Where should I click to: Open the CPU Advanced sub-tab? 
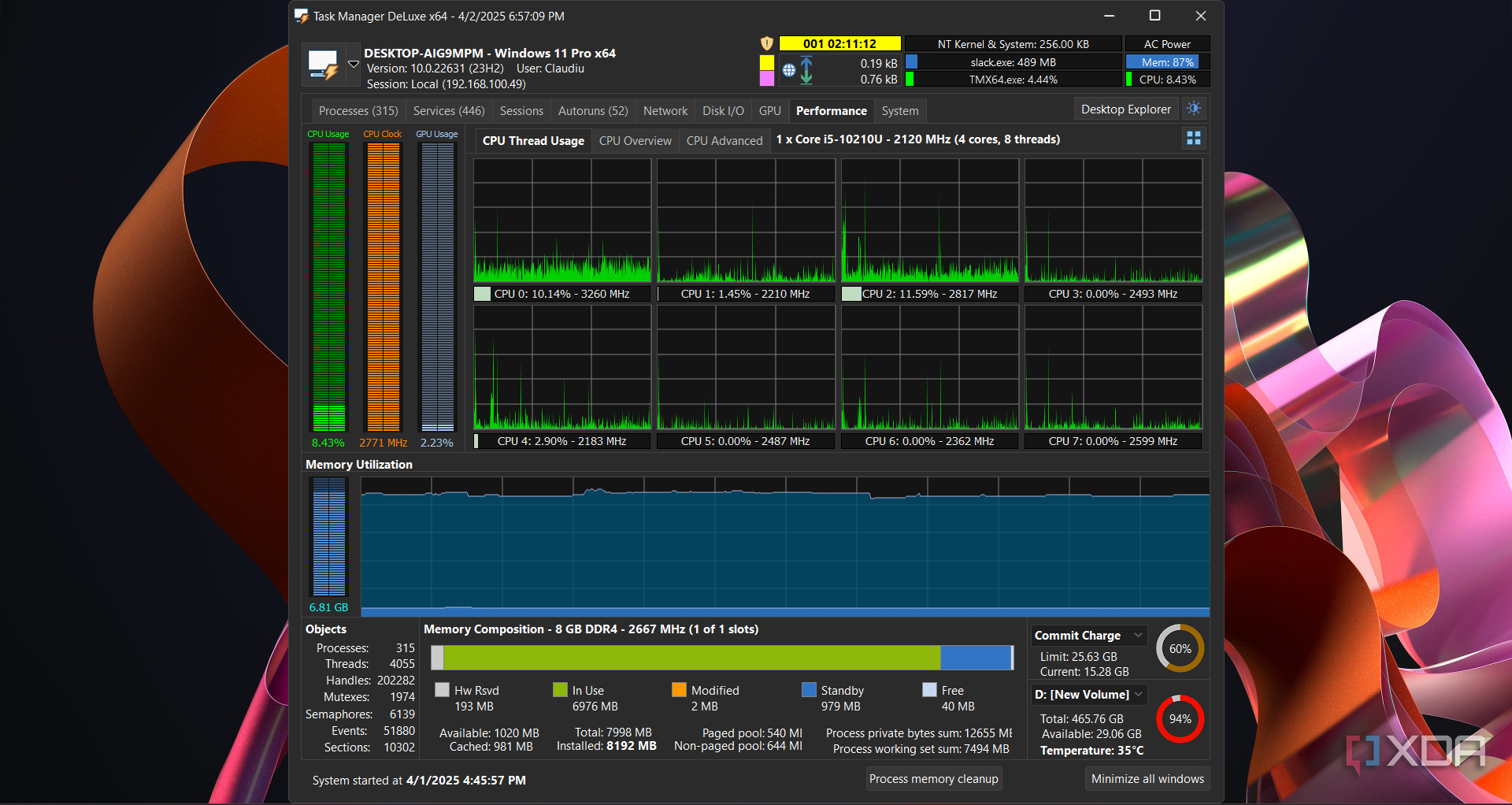coord(724,141)
